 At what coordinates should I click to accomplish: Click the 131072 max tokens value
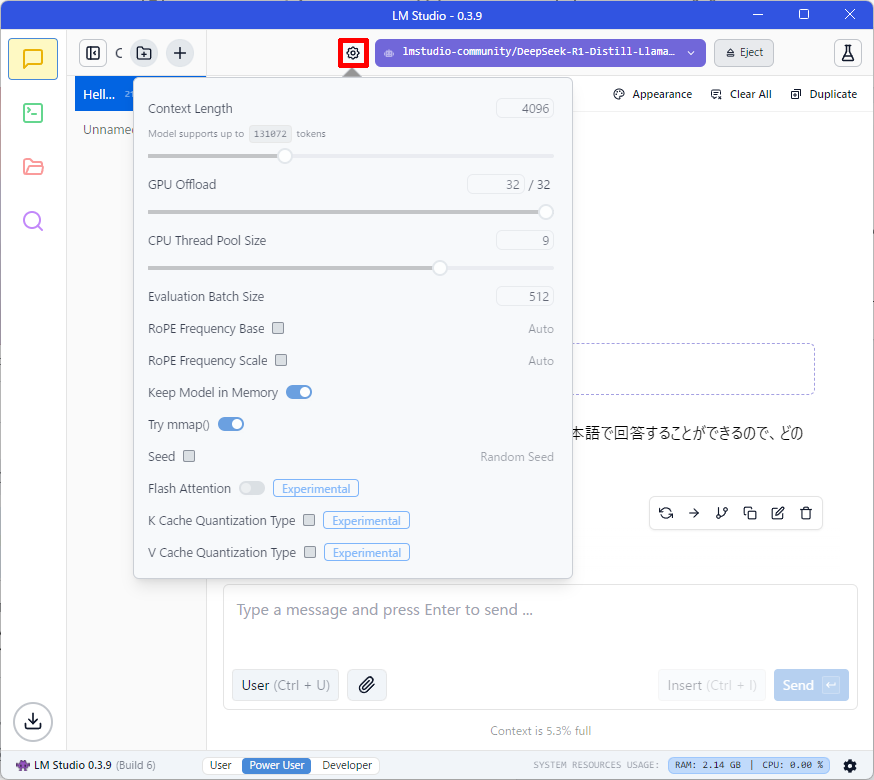[270, 134]
